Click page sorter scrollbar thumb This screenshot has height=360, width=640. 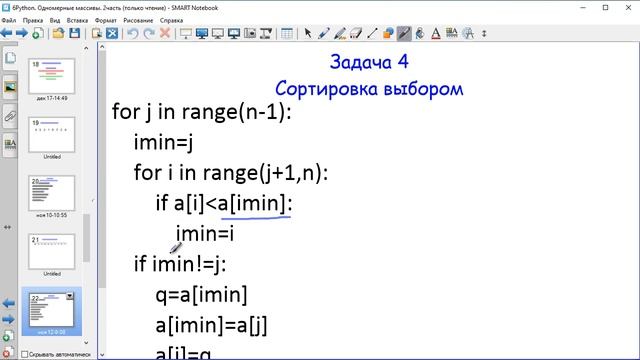(x=86, y=238)
